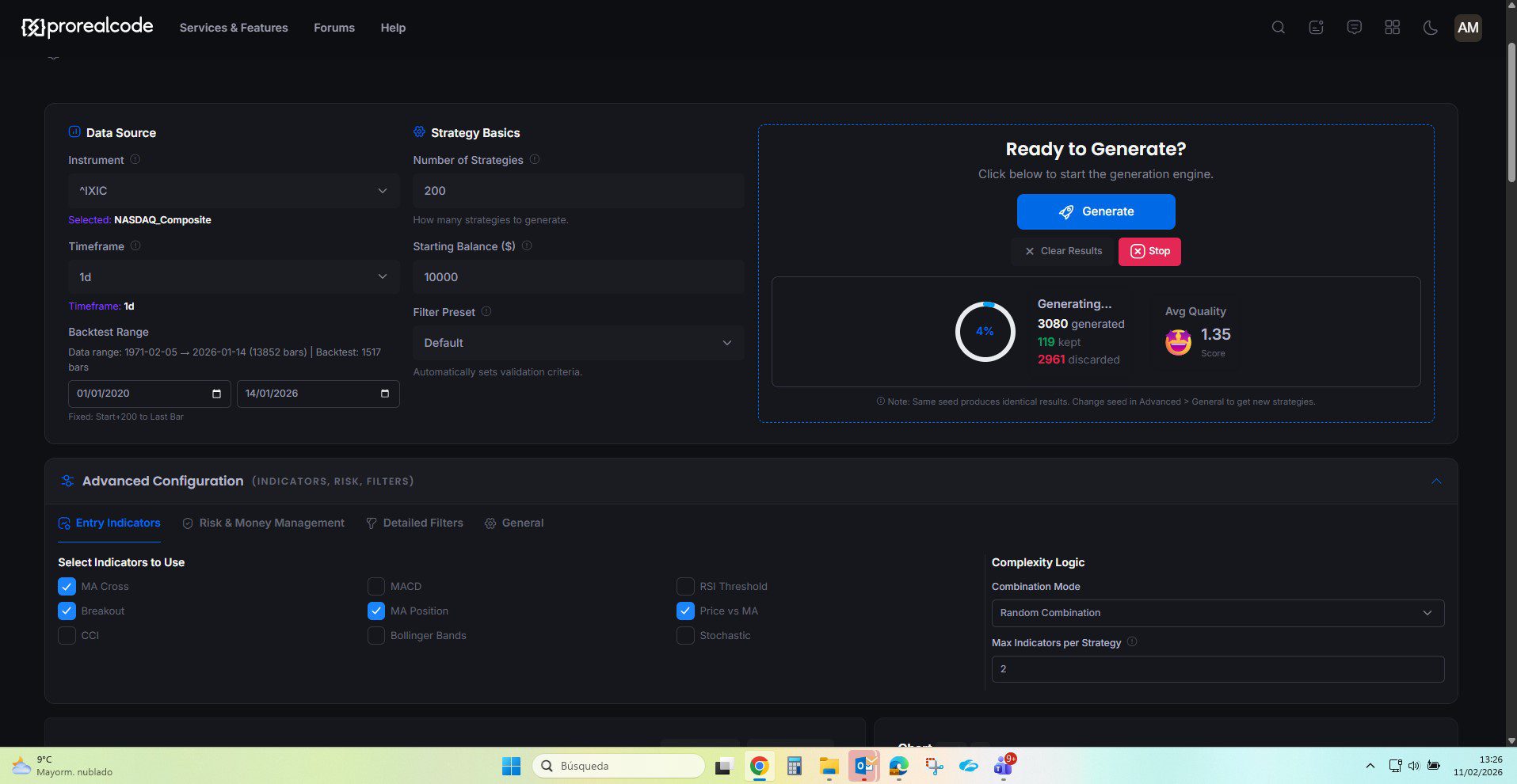Image resolution: width=1517 pixels, height=784 pixels.
Task: Enable the Stochastic indicator checkbox
Action: [685, 635]
